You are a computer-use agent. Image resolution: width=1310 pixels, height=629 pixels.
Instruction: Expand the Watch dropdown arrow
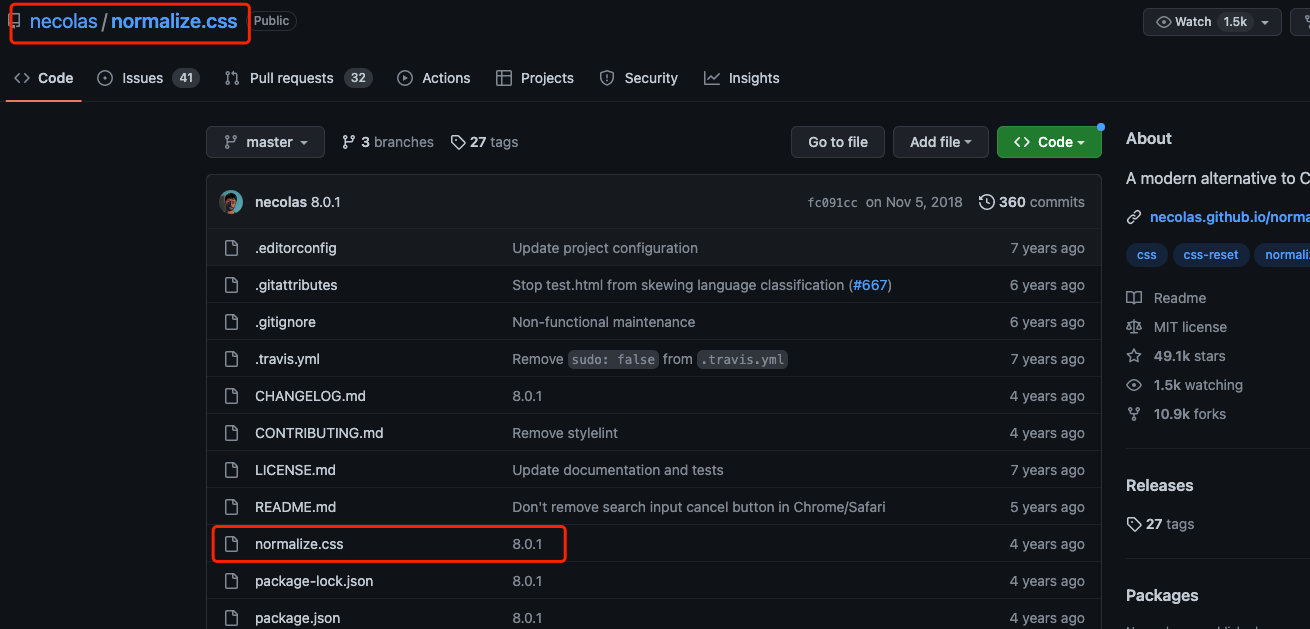(x=1265, y=22)
